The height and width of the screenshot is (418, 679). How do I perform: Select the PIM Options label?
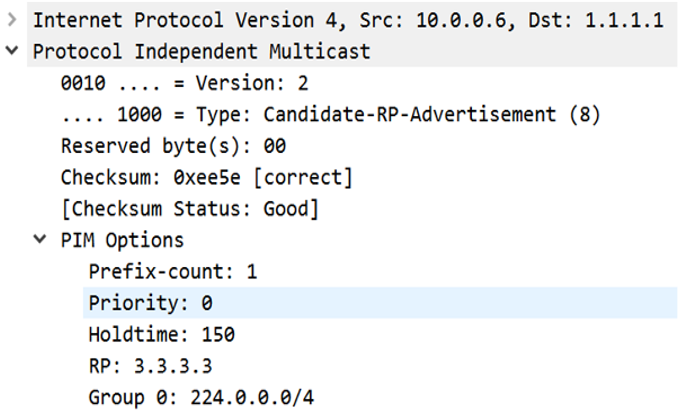(x=122, y=240)
